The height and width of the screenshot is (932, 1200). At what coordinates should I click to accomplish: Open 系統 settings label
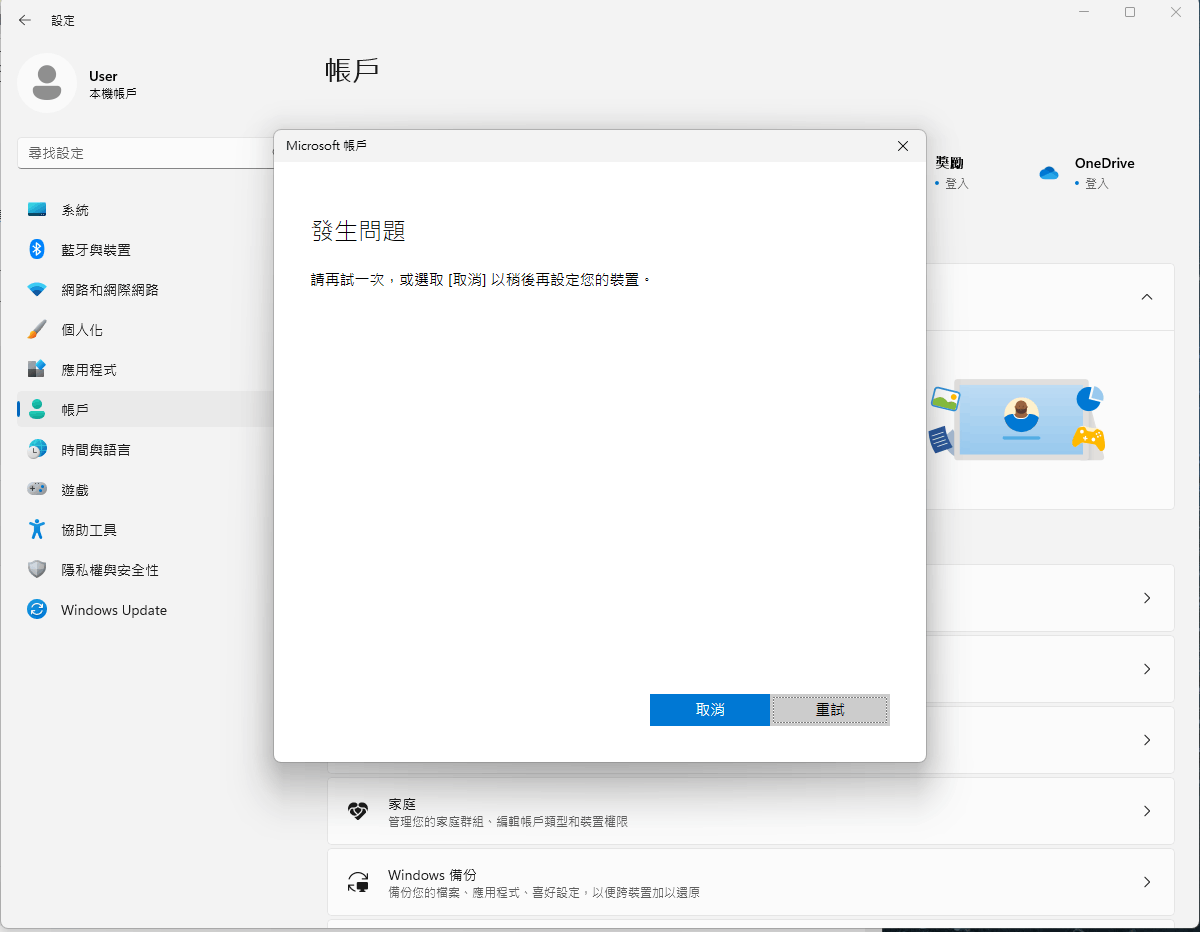pyautogui.click(x=75, y=210)
